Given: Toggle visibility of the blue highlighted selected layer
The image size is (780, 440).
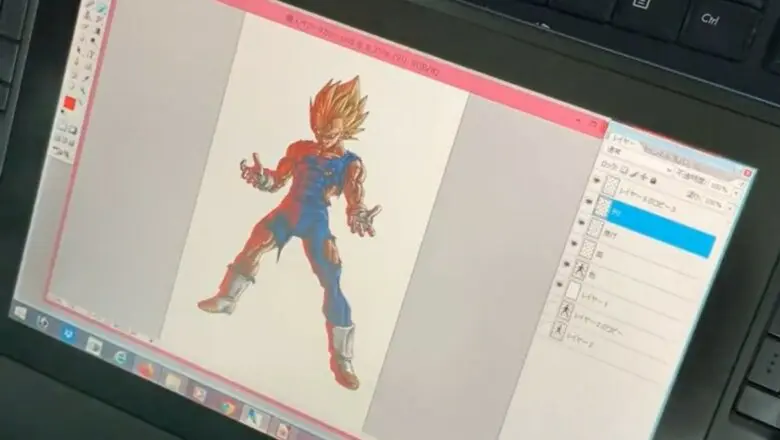Looking at the screenshot, I should pyautogui.click(x=589, y=201).
